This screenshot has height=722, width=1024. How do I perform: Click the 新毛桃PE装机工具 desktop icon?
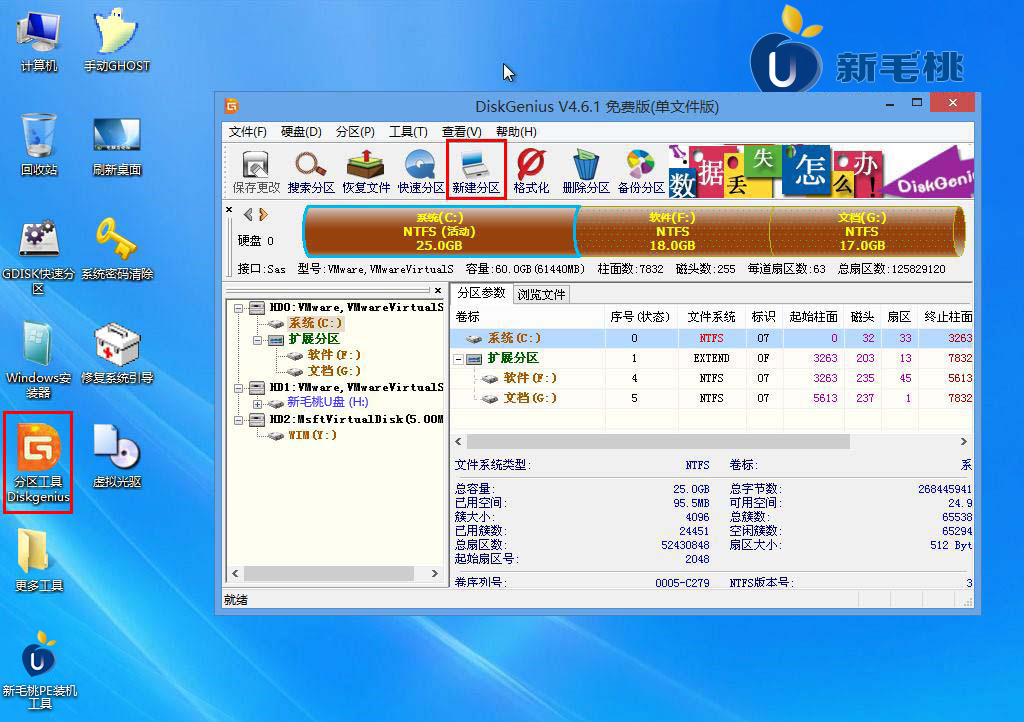click(x=39, y=670)
